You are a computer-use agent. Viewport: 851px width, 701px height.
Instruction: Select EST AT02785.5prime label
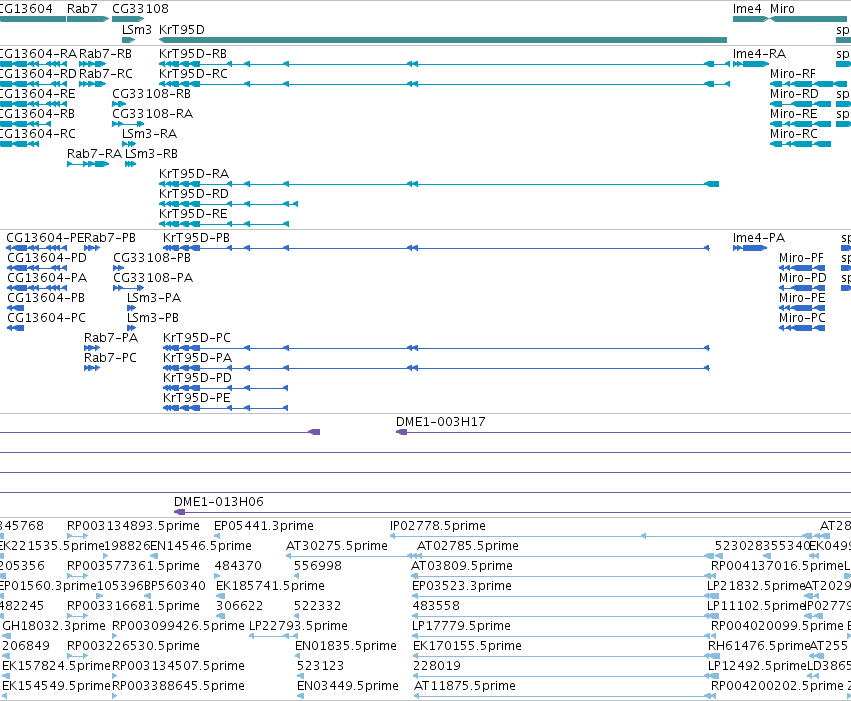click(x=468, y=546)
